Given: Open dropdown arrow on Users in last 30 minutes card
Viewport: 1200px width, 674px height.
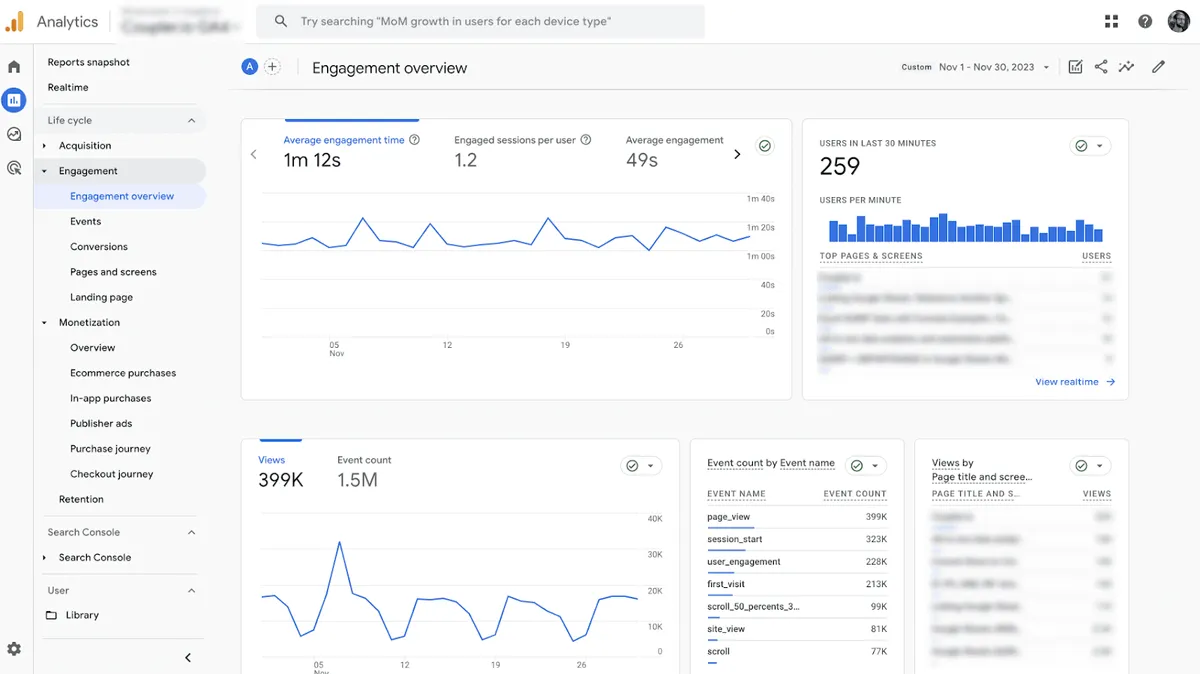Looking at the screenshot, I should click(1100, 146).
